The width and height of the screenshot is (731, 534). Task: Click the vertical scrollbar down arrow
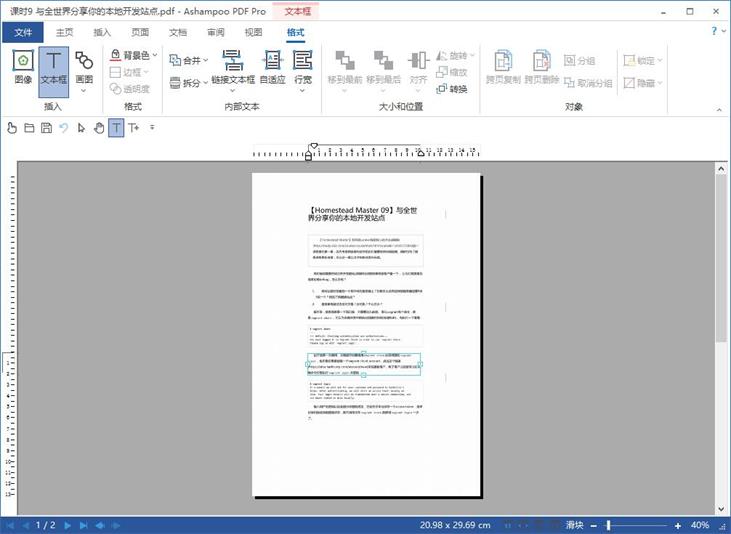pyautogui.click(x=721, y=509)
